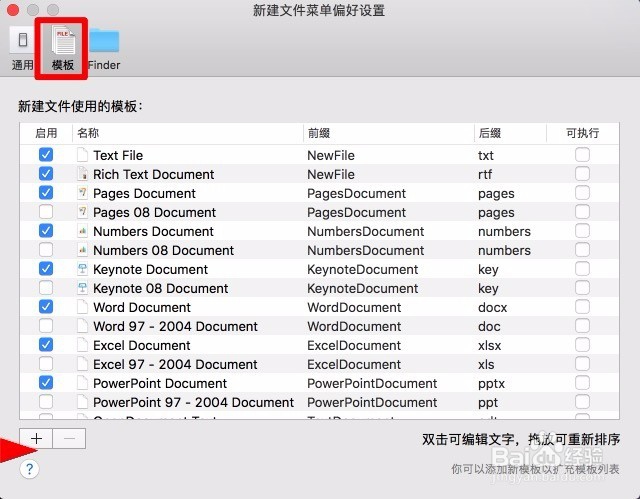
Task: Open the 通用 general preferences tab
Action: [22, 48]
